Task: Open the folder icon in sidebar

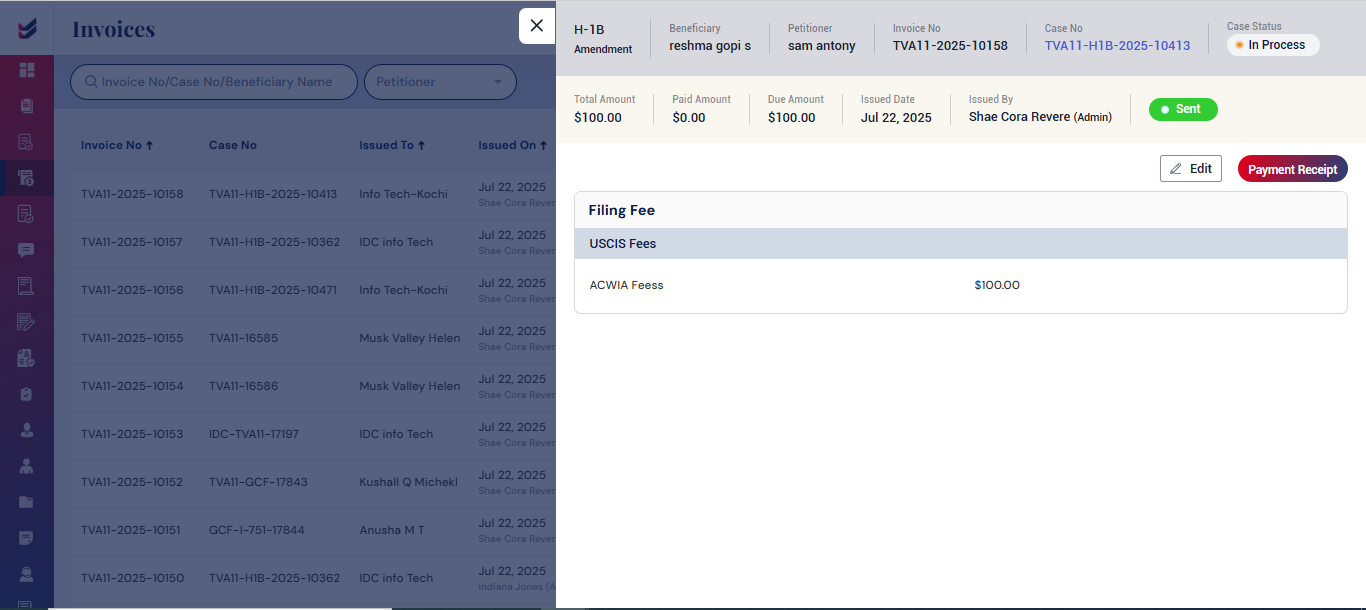Action: (27, 502)
